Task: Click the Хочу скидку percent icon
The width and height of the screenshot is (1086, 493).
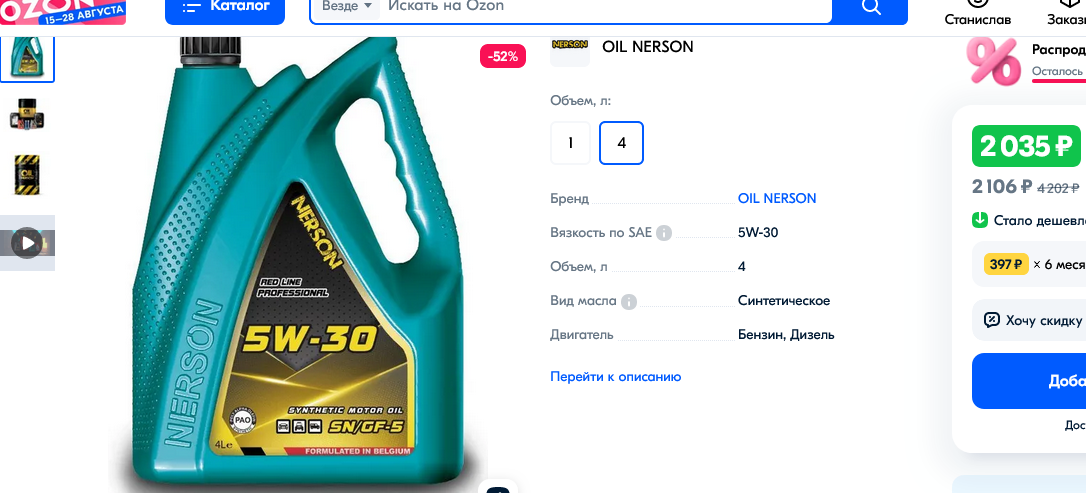Action: click(992, 320)
